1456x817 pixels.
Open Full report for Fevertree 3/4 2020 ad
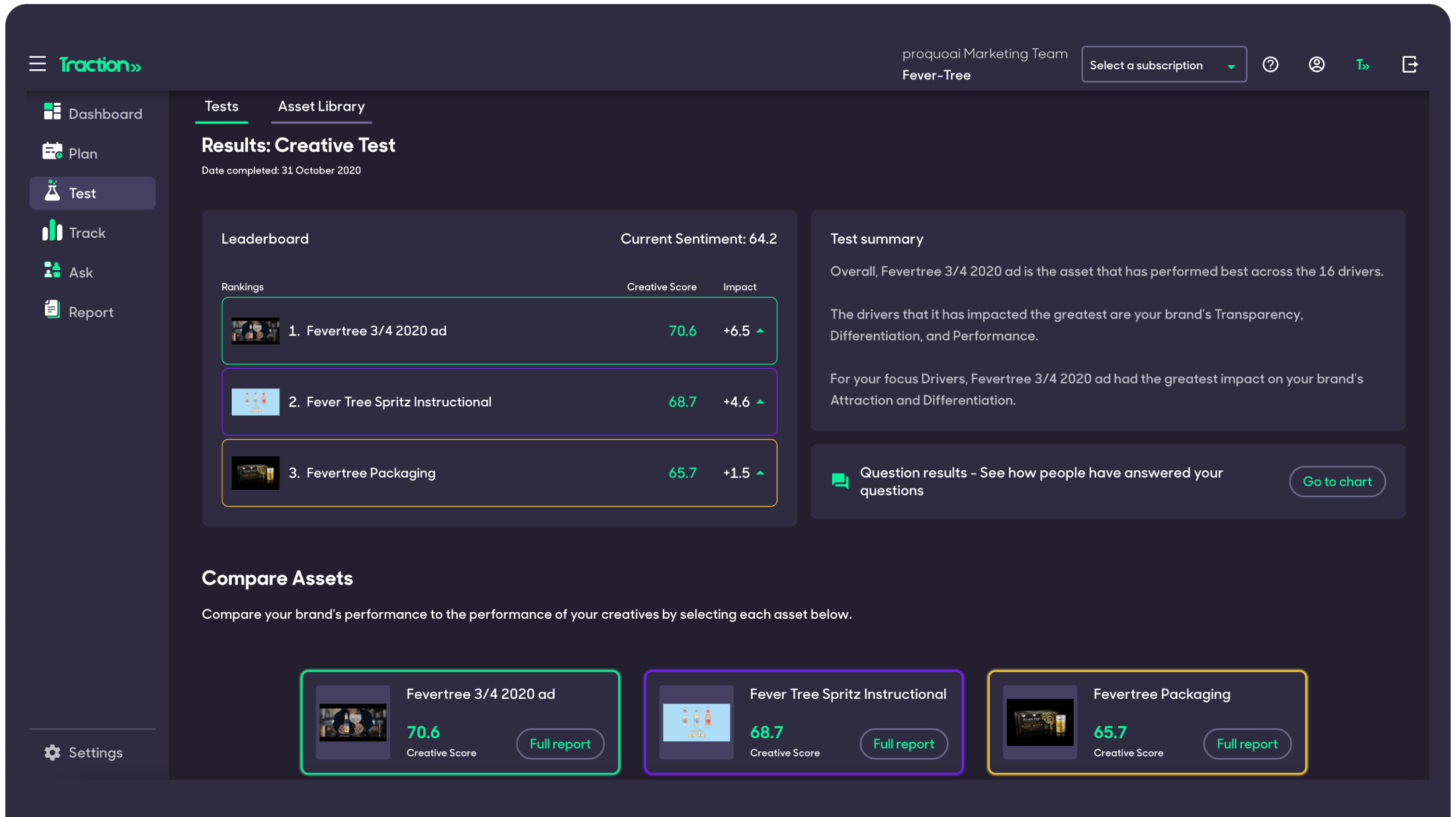(x=560, y=744)
